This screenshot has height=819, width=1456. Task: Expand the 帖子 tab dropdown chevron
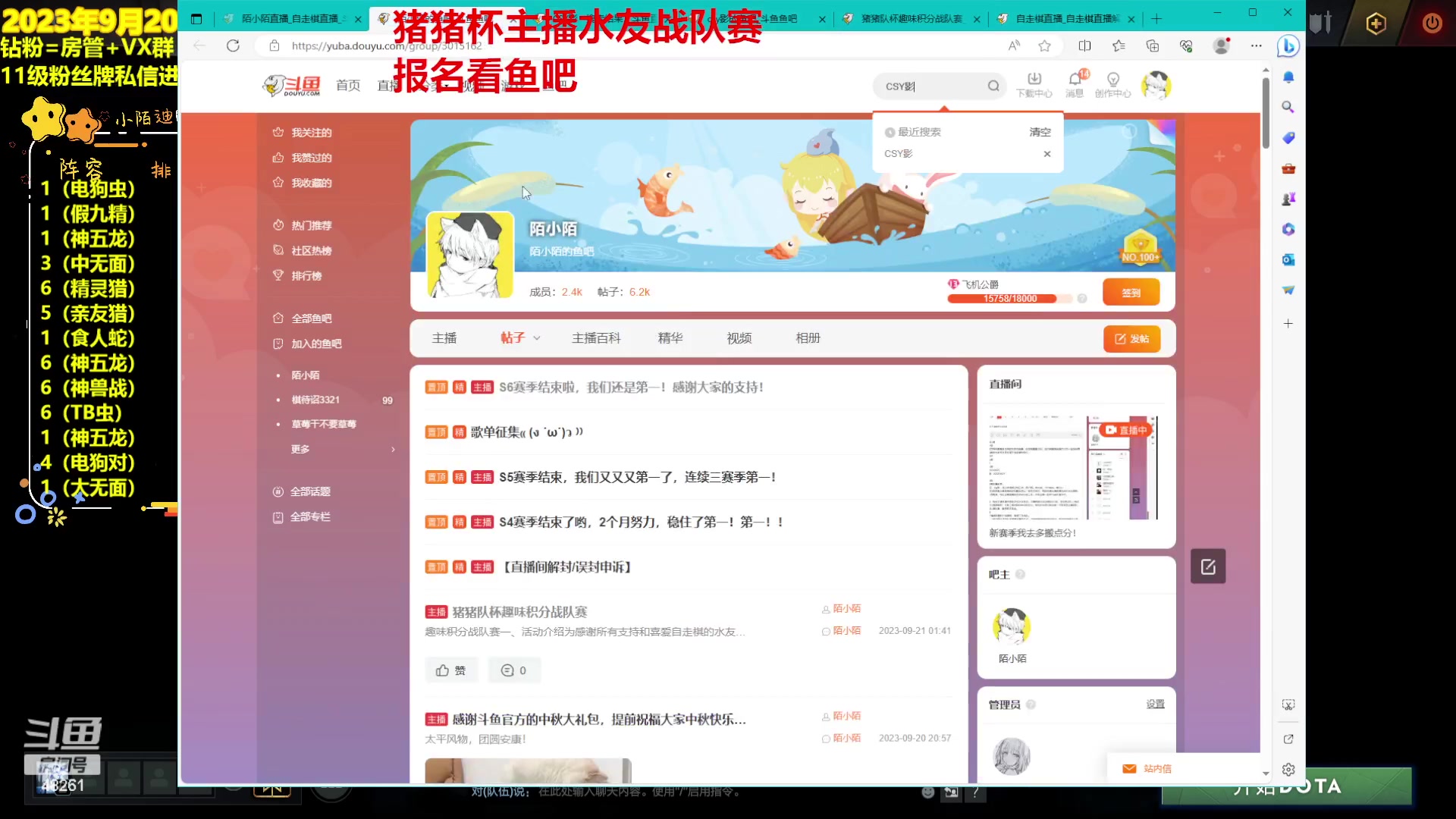click(x=537, y=338)
